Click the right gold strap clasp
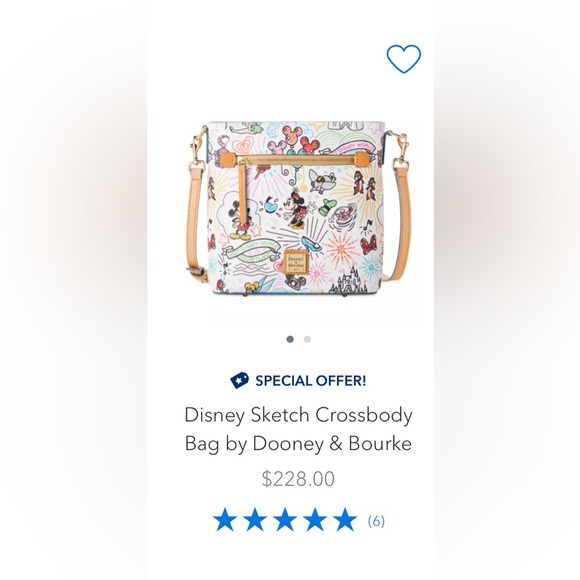The height and width of the screenshot is (580, 580). pos(401,151)
